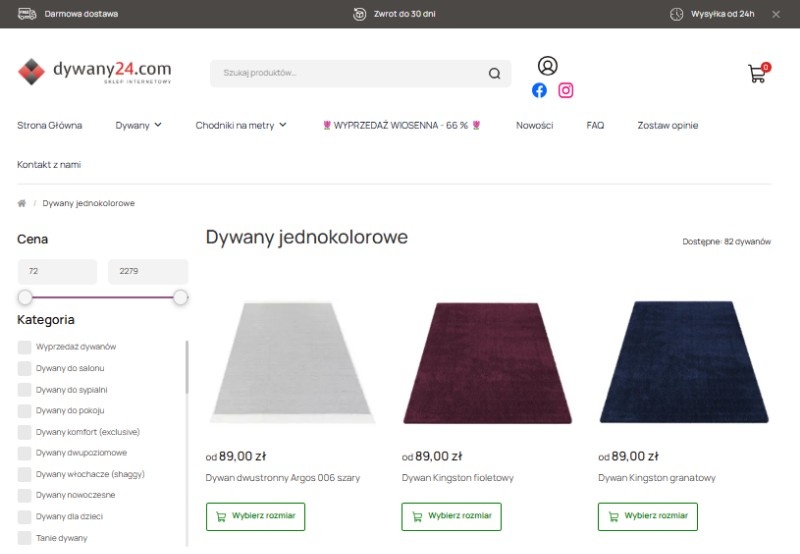The height and width of the screenshot is (554, 800).
Task: Click cart icon in Kingston granatowy button
Action: (x=613, y=517)
